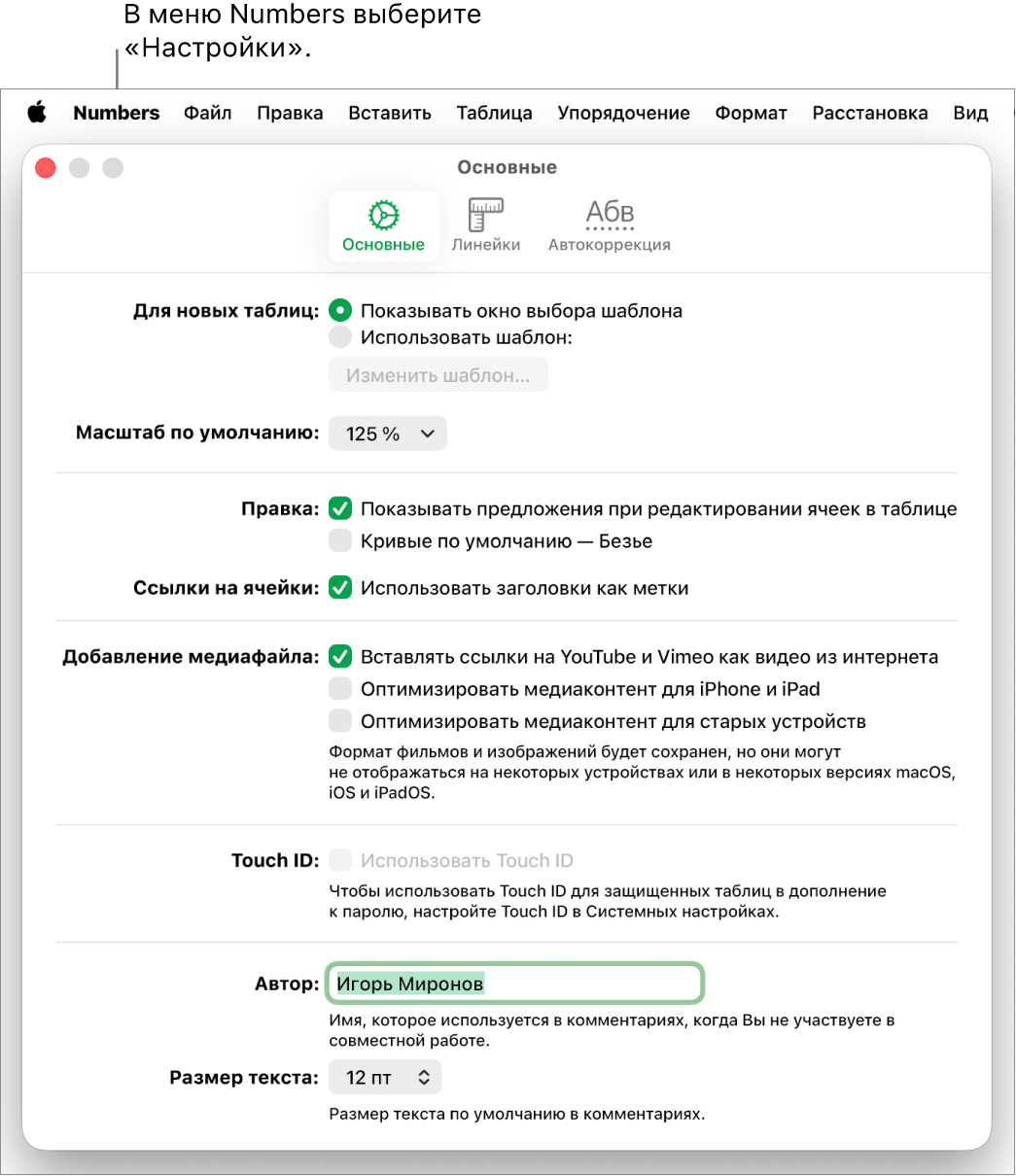Click the red close window button
1016x1176 pixels.
pyautogui.click(x=46, y=168)
